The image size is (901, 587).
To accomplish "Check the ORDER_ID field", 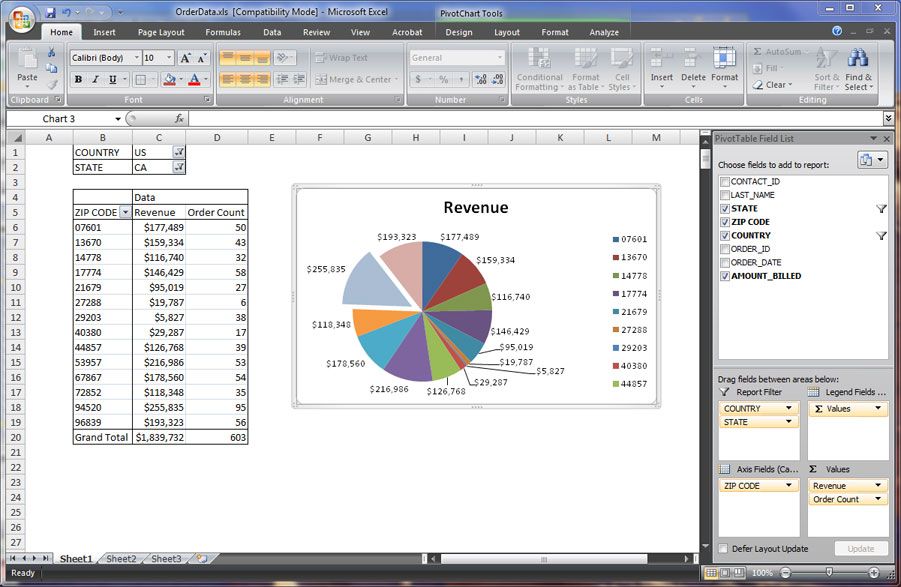I will (x=725, y=249).
